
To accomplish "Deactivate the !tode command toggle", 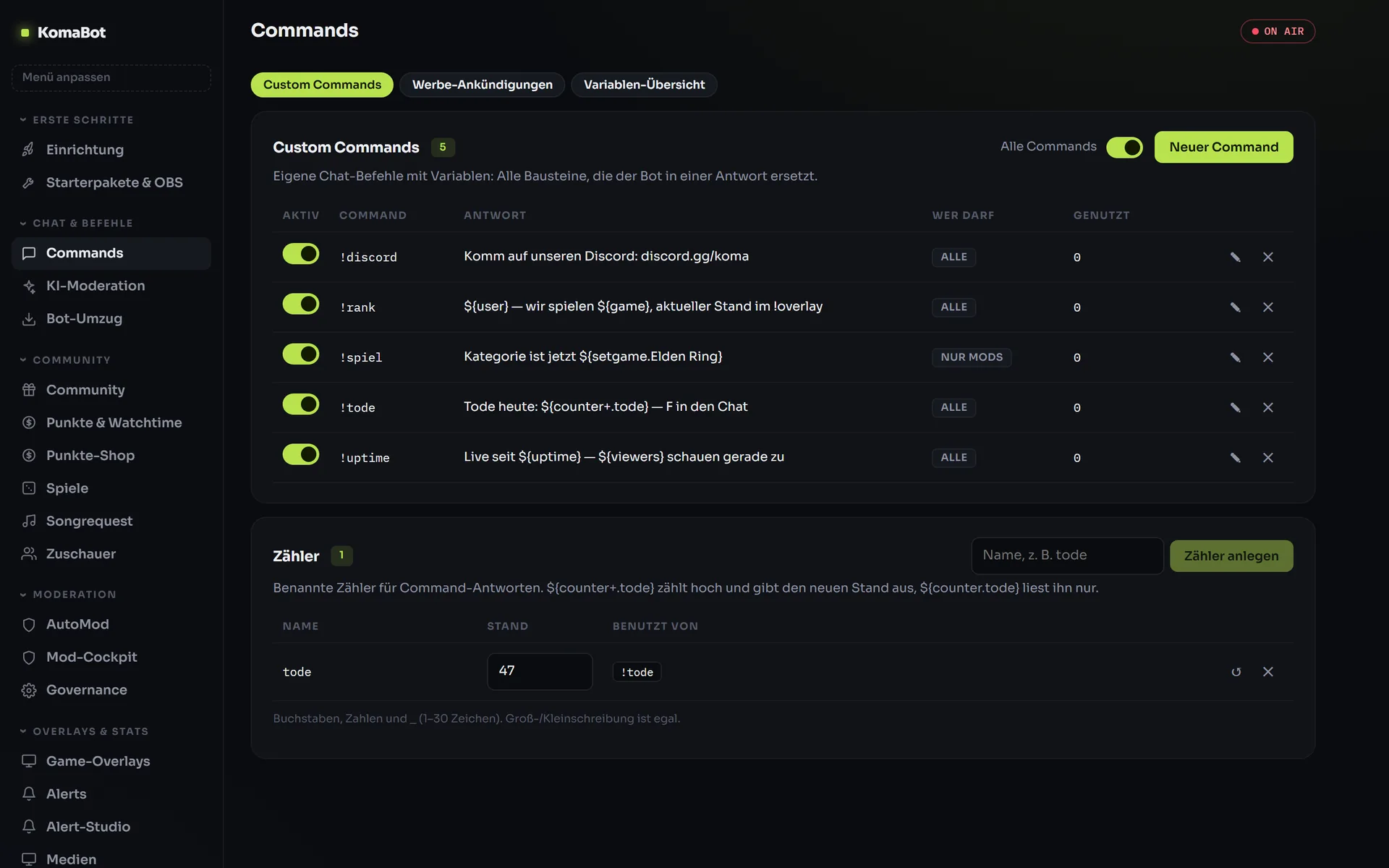I will 301,404.
